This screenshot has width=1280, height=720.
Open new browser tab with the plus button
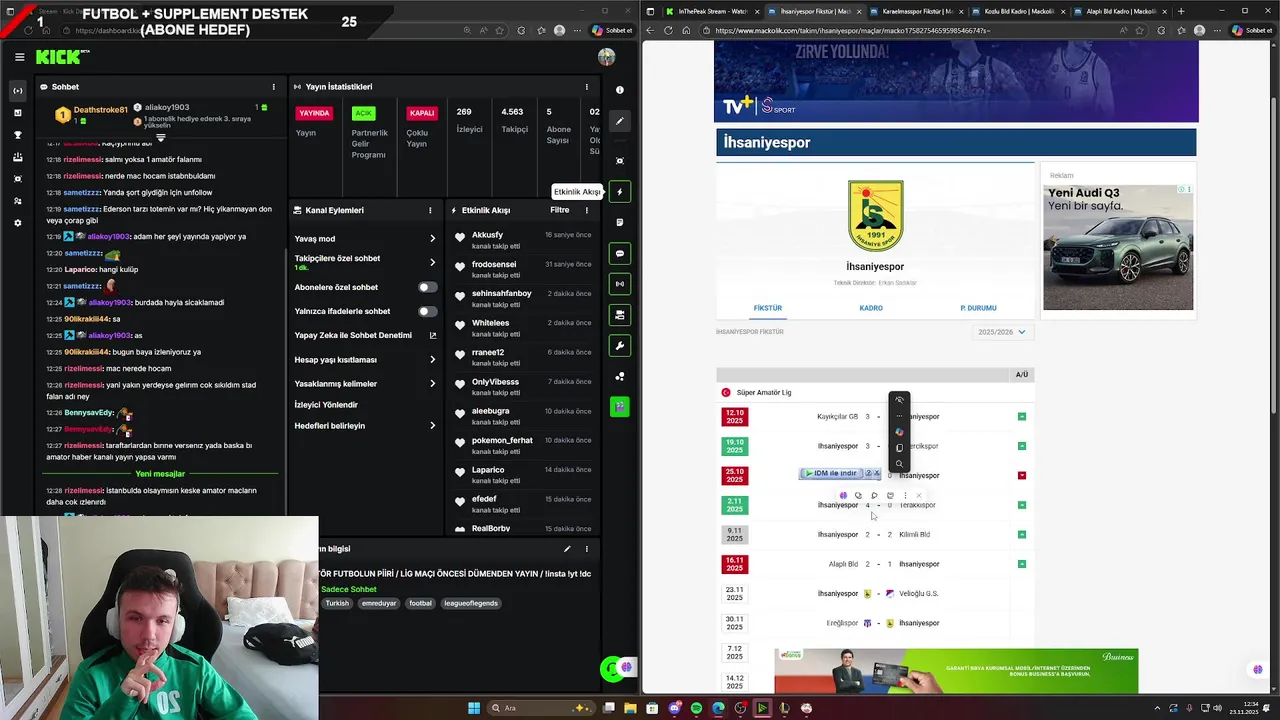[x=1181, y=11]
